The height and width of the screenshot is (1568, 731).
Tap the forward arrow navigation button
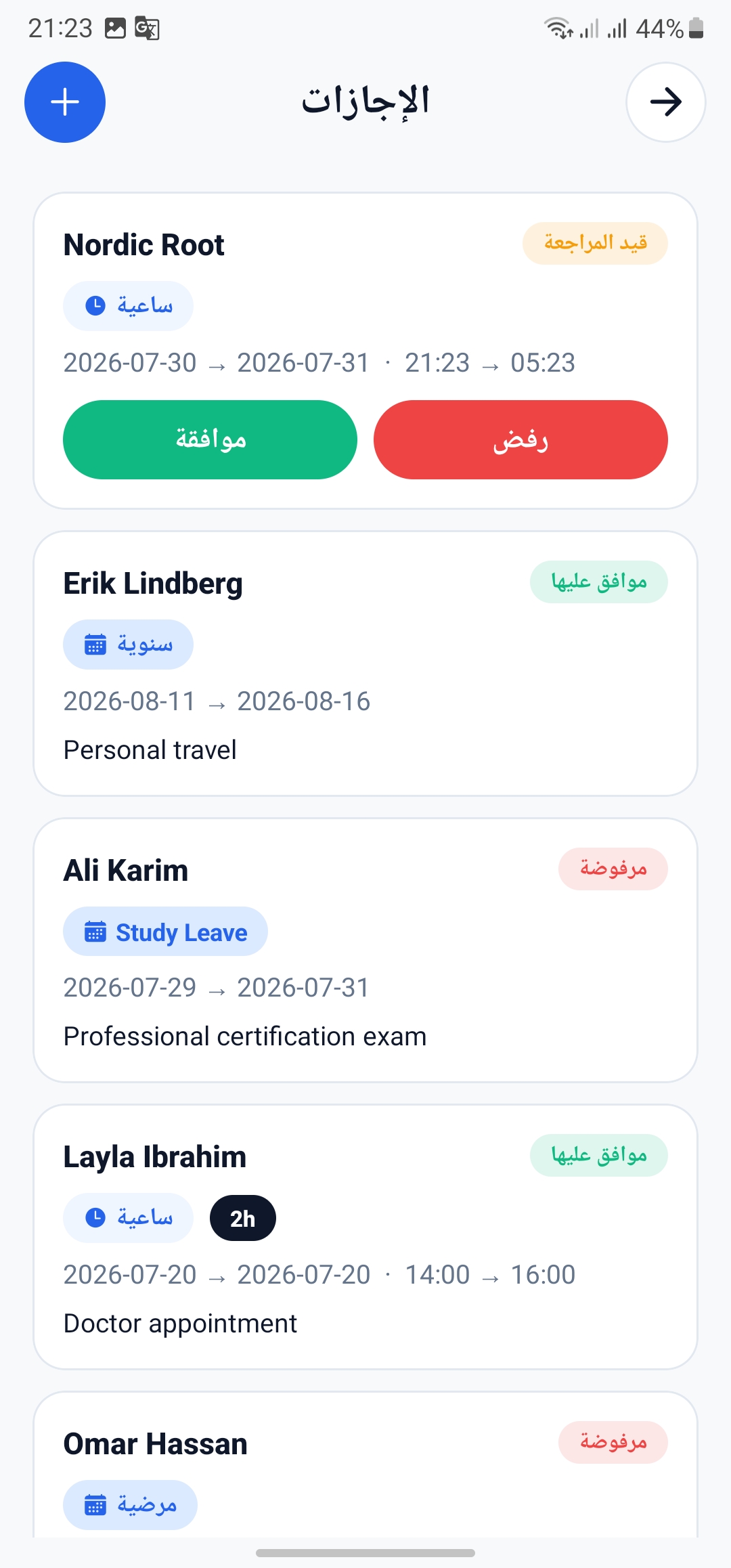666,102
